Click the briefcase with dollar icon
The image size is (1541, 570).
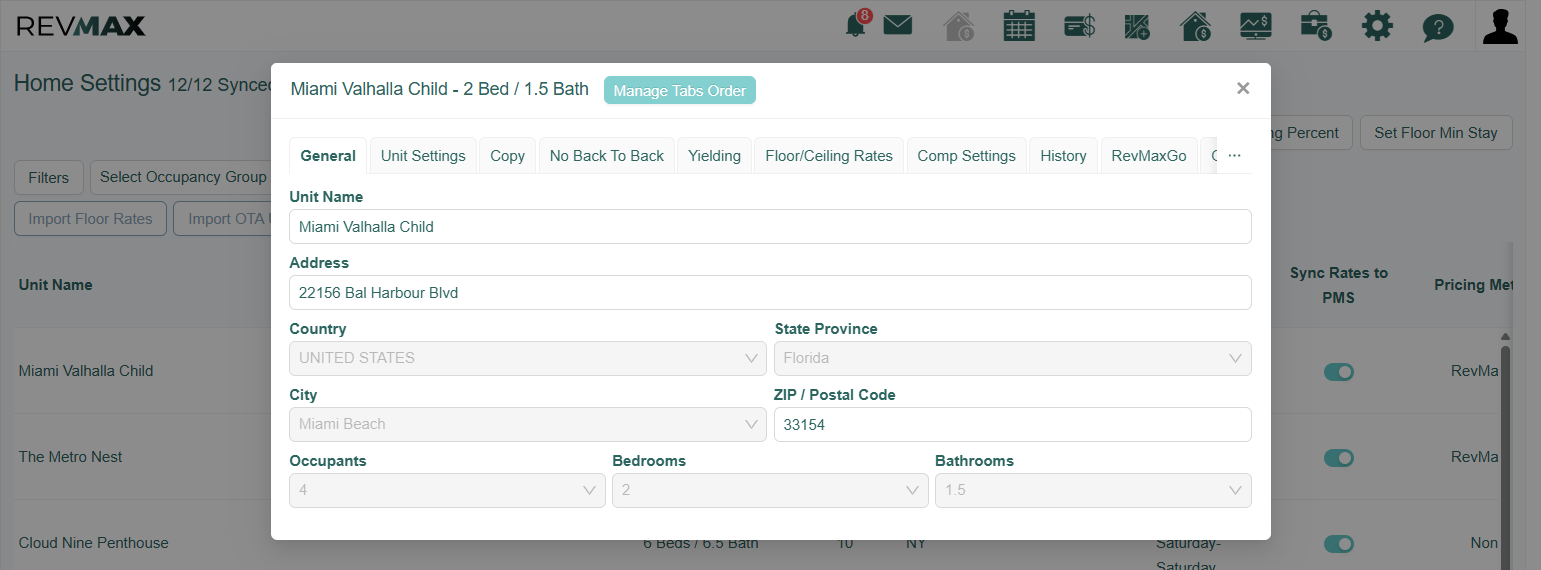click(x=1316, y=26)
